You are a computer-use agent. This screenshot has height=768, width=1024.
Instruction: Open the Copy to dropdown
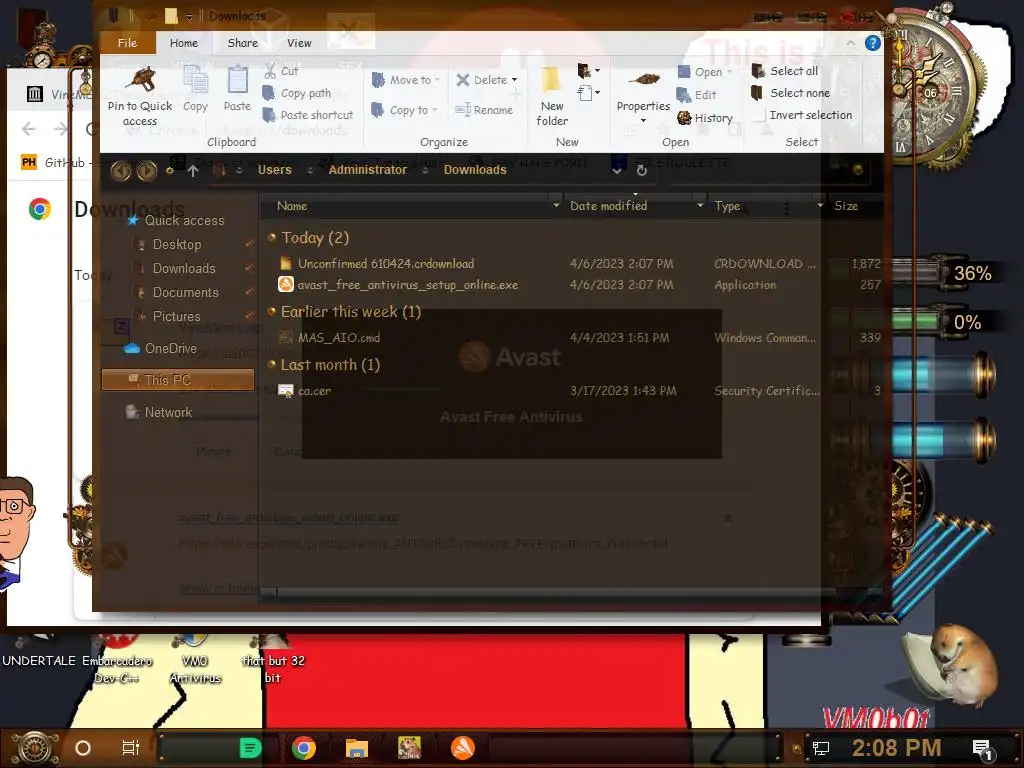(x=404, y=110)
